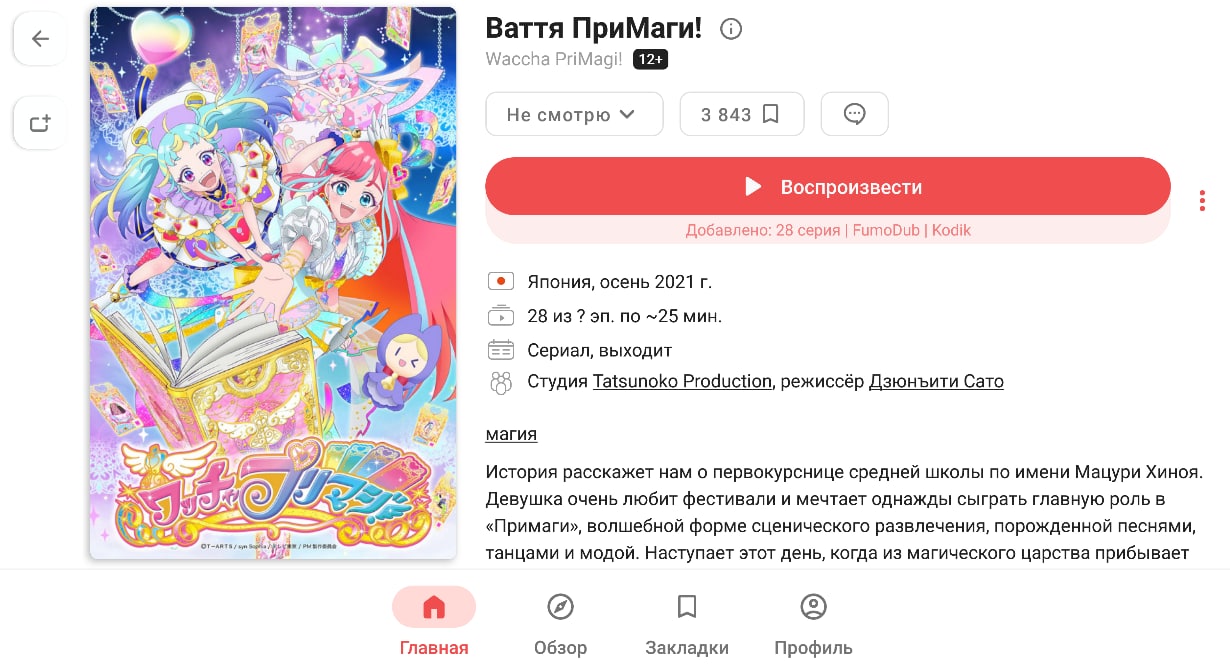Play the anime with Воспроизвести button
Screen dimensions: 1230x667
pyautogui.click(x=828, y=187)
